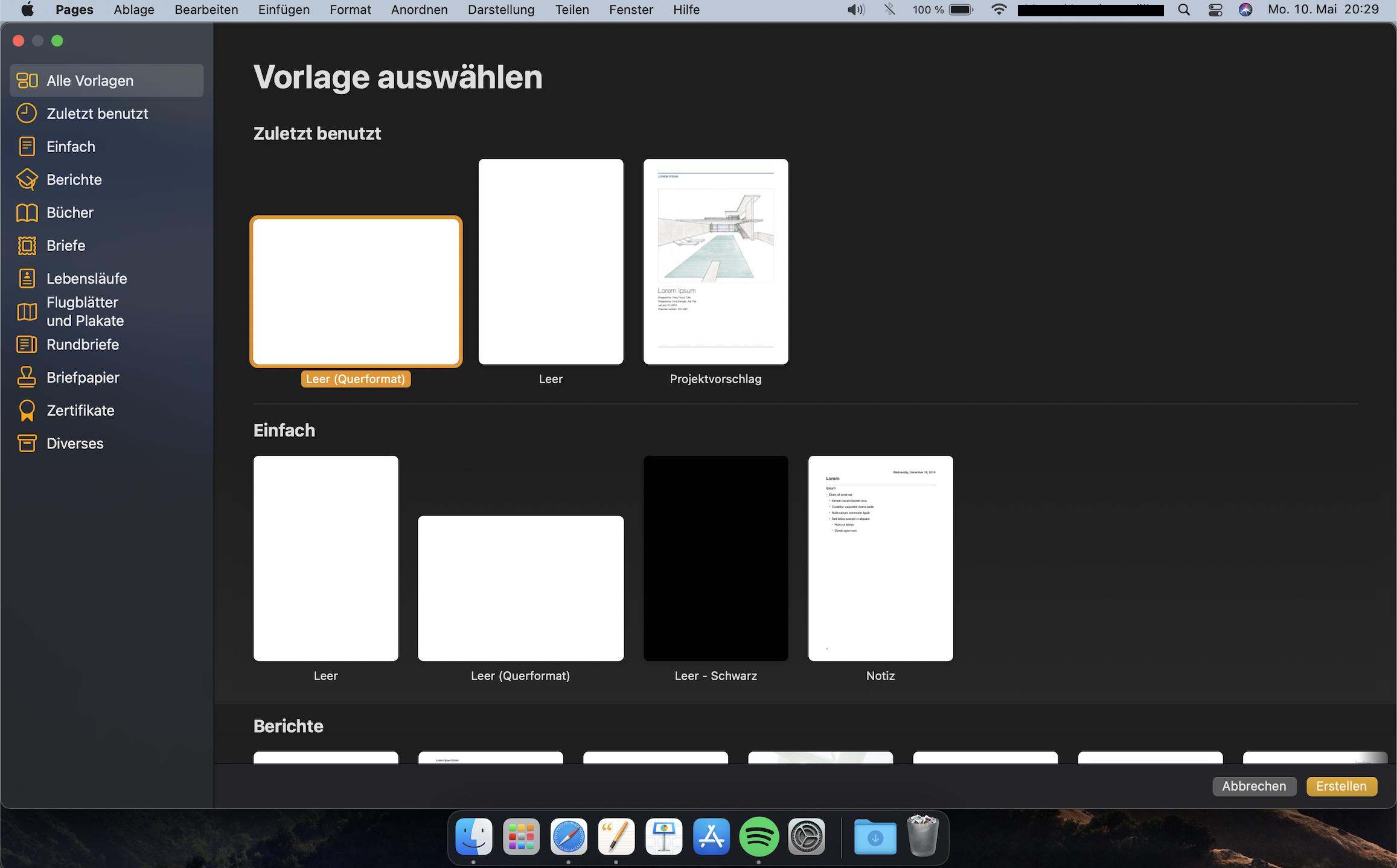1397x868 pixels.
Task: Click the Briefe stamp icon
Action: point(27,246)
